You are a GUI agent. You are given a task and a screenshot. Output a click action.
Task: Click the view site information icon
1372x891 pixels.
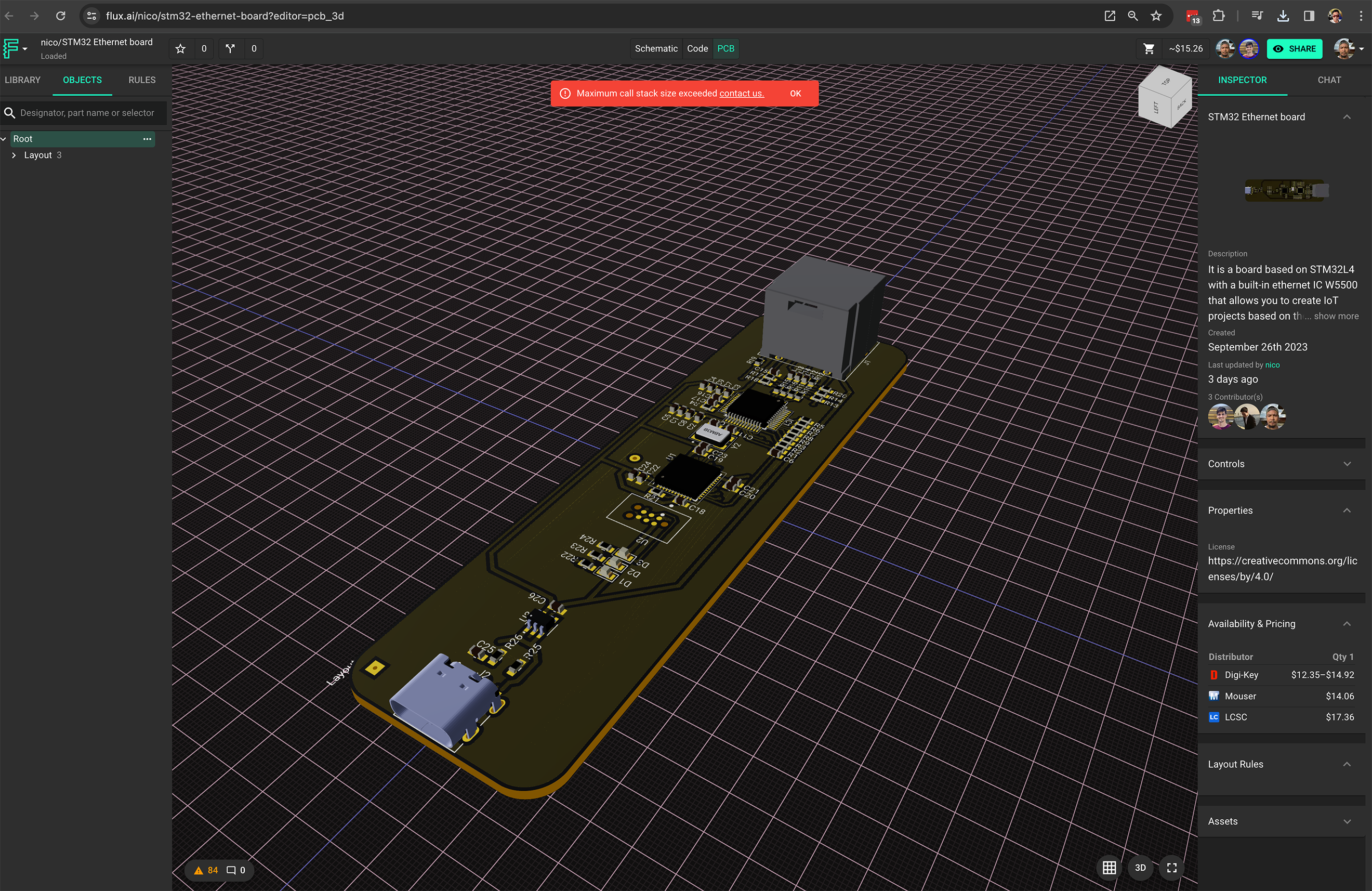tap(91, 16)
